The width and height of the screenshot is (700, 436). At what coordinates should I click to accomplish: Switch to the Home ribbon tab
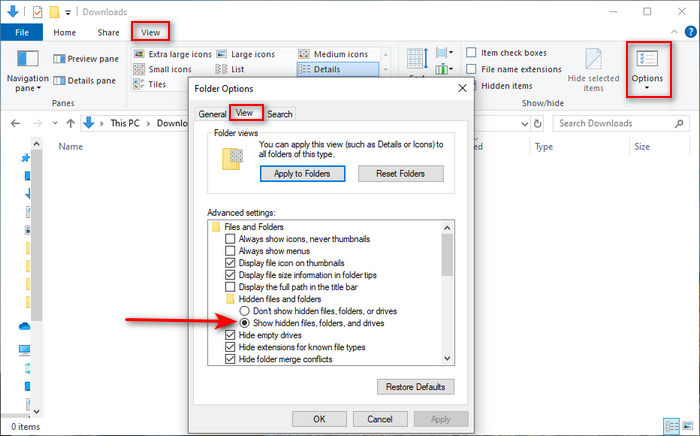coord(64,33)
